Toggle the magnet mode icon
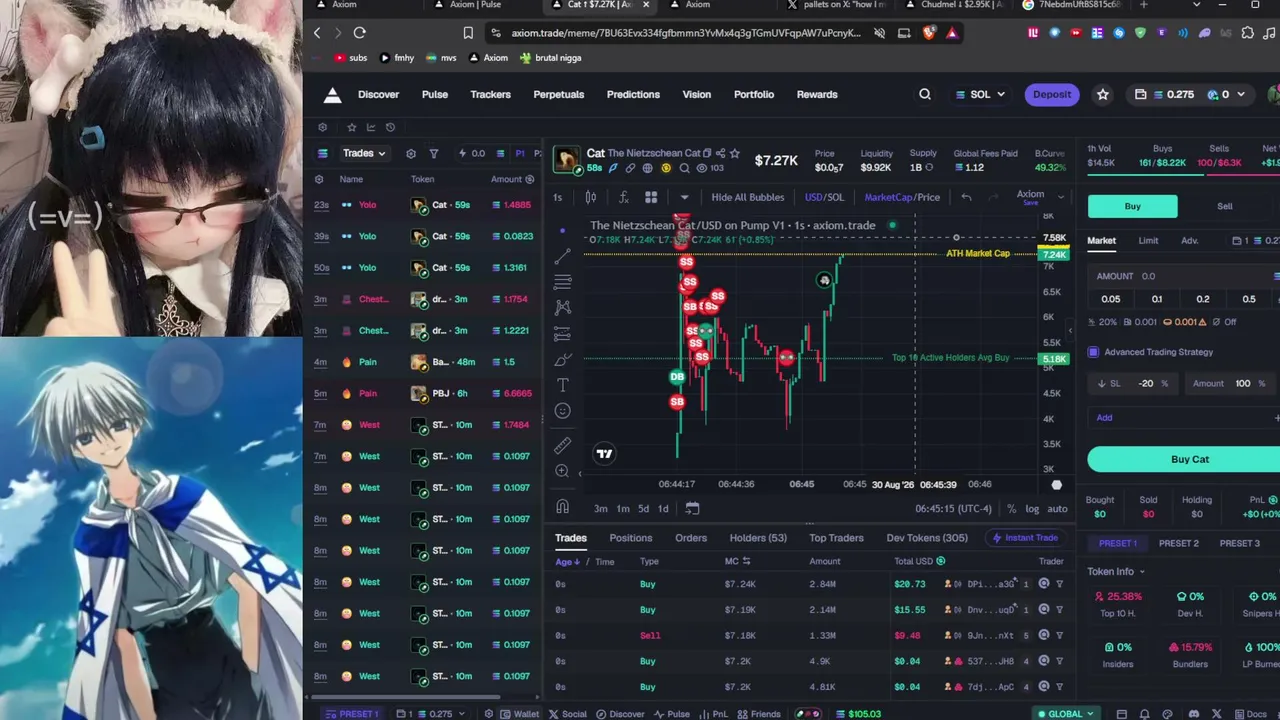This screenshot has height=720, width=1280. (563, 507)
